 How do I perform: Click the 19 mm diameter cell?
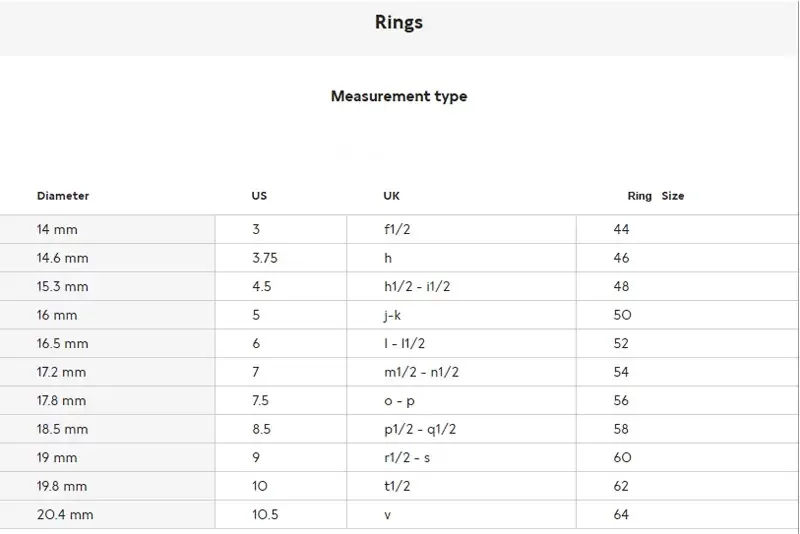click(x=57, y=457)
